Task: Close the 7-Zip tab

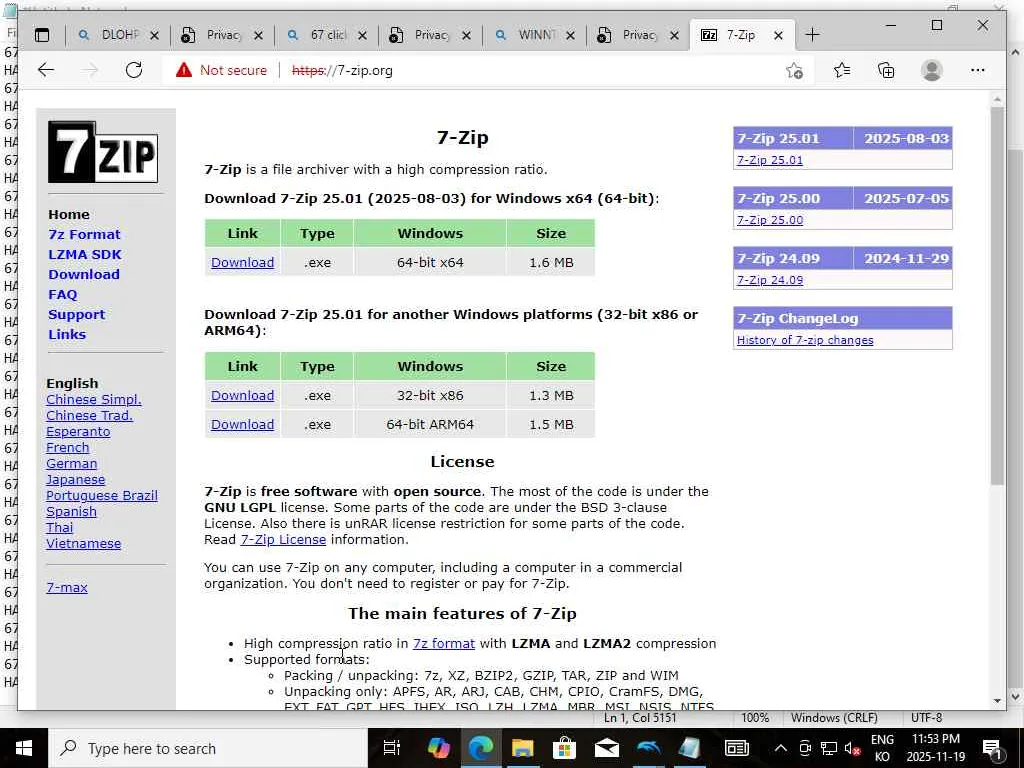Action: pos(778,35)
